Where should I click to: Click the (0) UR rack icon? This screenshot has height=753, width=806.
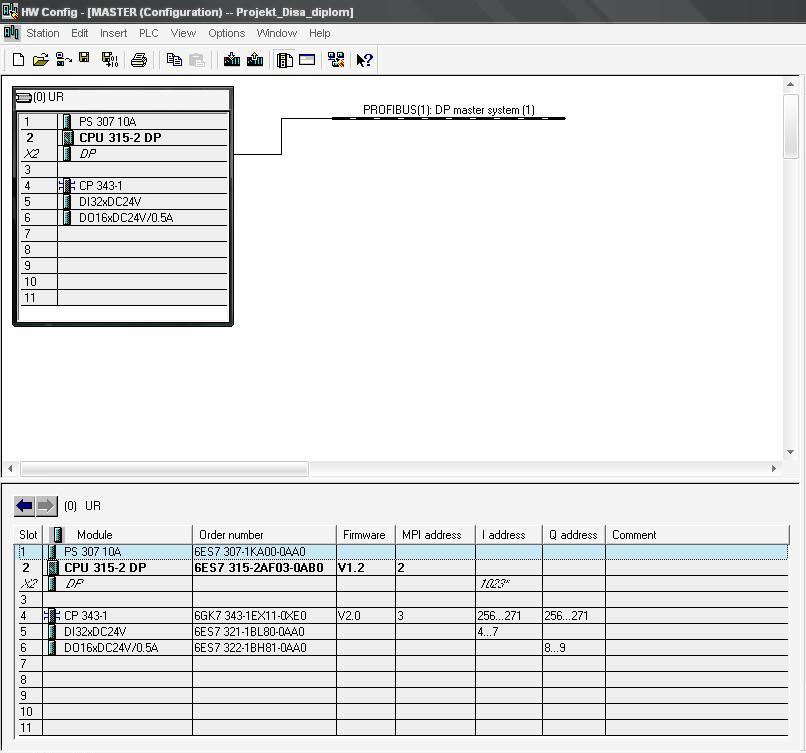click(x=24, y=97)
